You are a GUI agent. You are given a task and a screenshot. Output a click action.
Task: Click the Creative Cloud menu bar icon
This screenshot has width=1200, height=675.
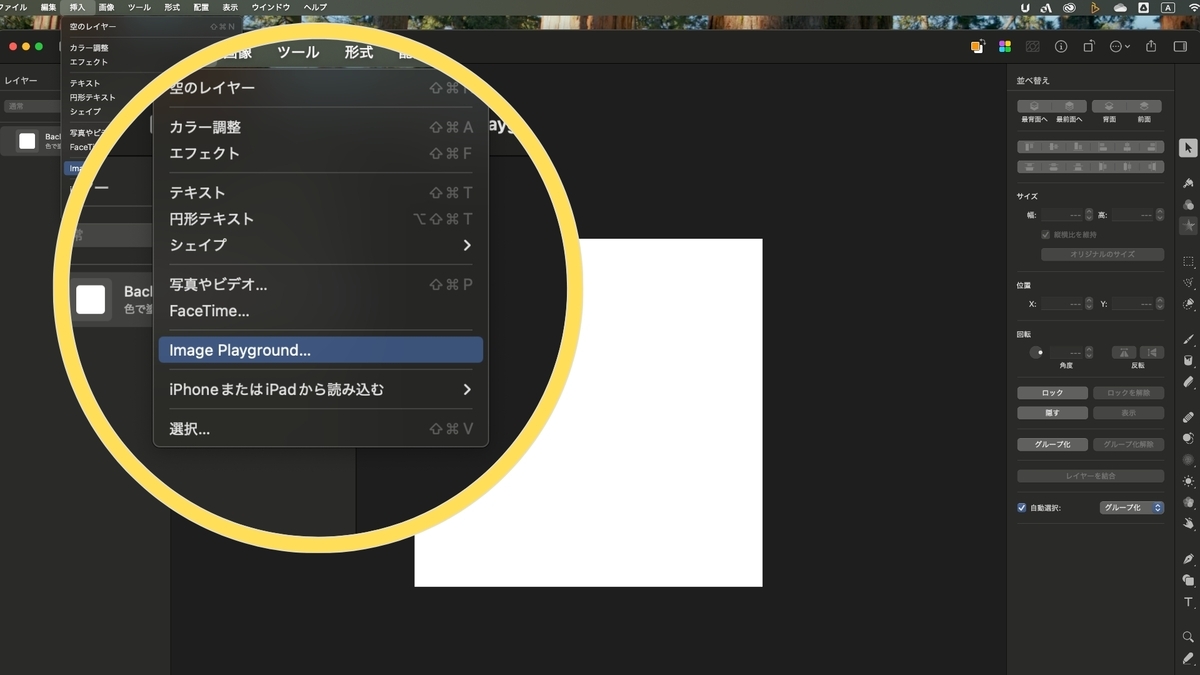point(1070,7)
